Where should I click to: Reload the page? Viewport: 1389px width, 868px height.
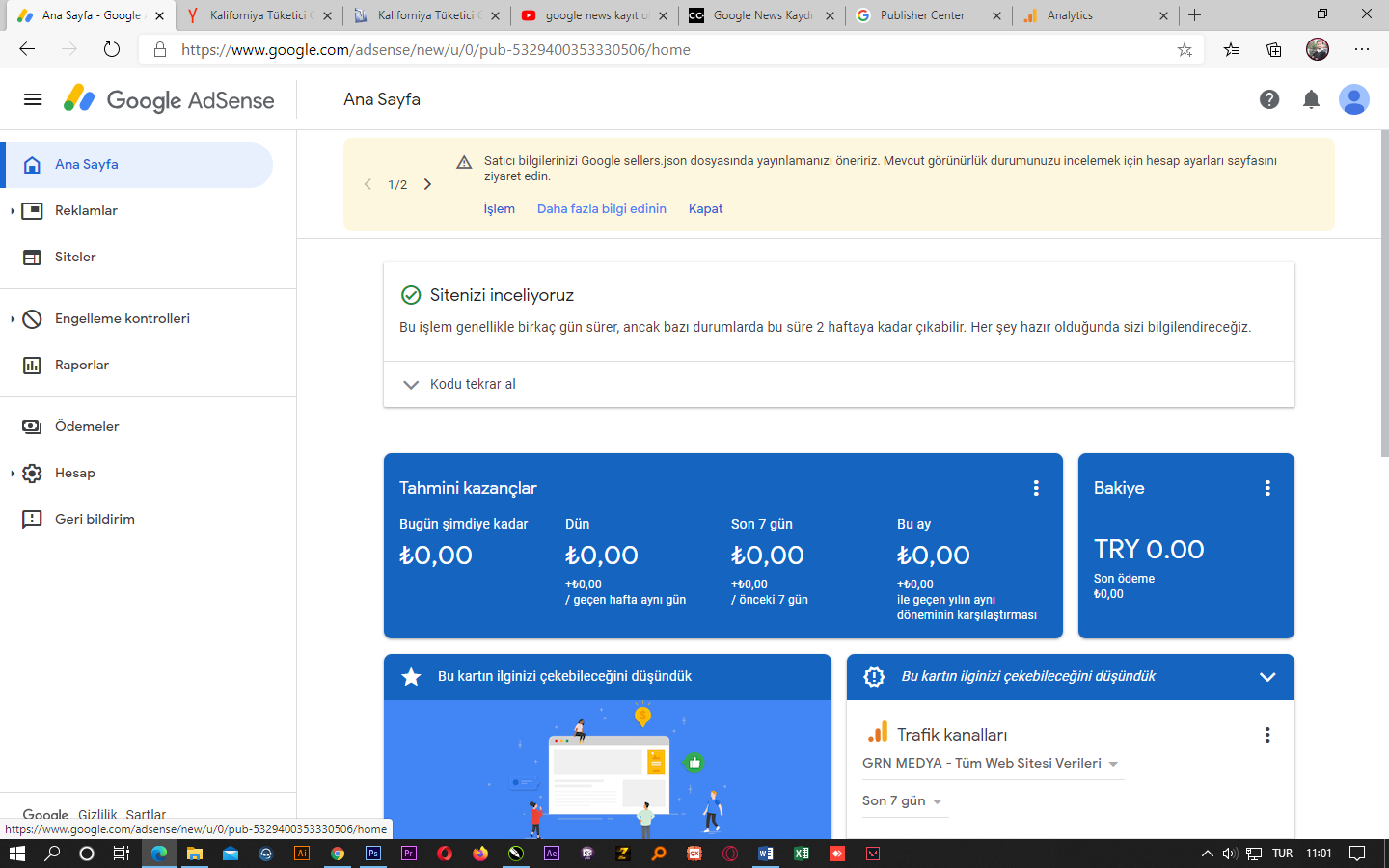(112, 49)
